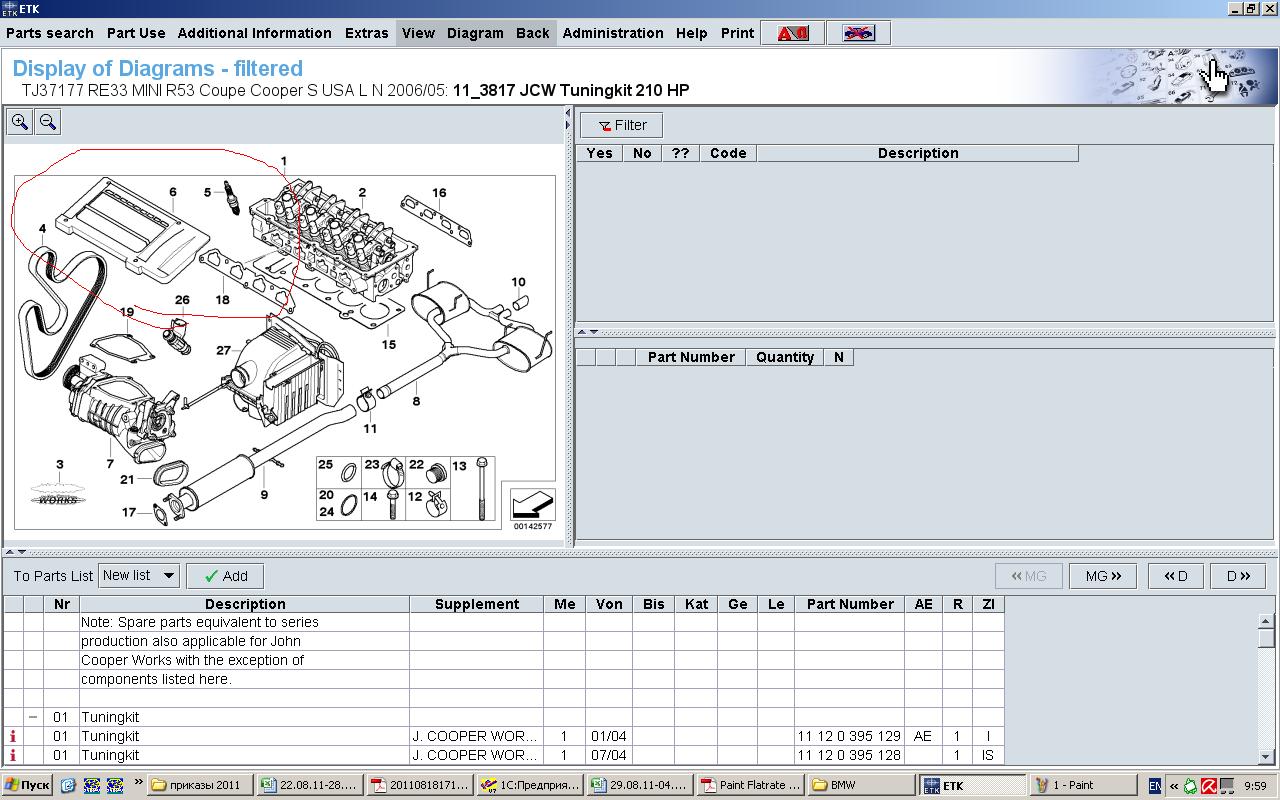Go to previous main group MG
Image resolution: width=1280 pixels, height=800 pixels.
[1028, 576]
